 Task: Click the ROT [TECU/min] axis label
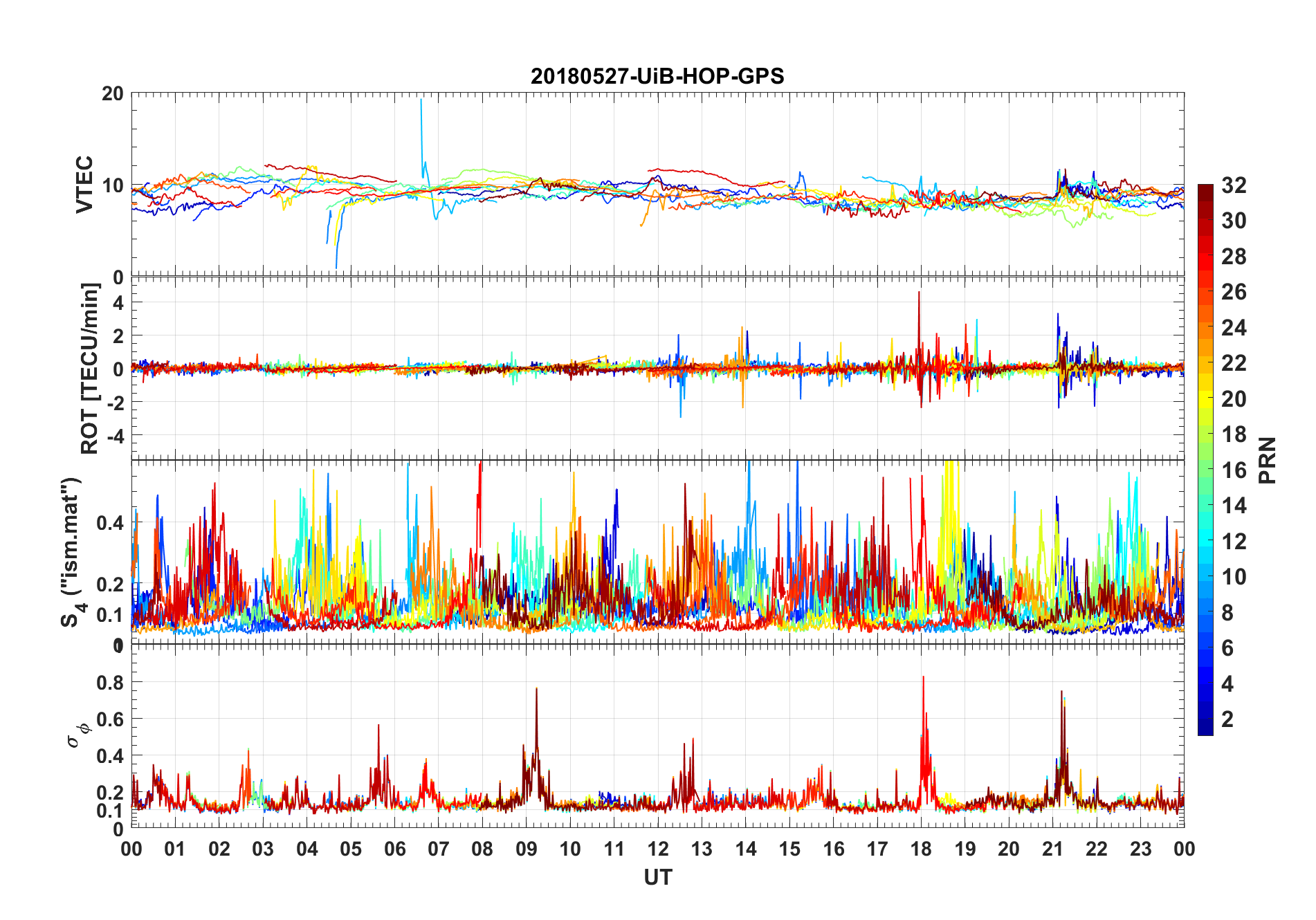point(90,368)
